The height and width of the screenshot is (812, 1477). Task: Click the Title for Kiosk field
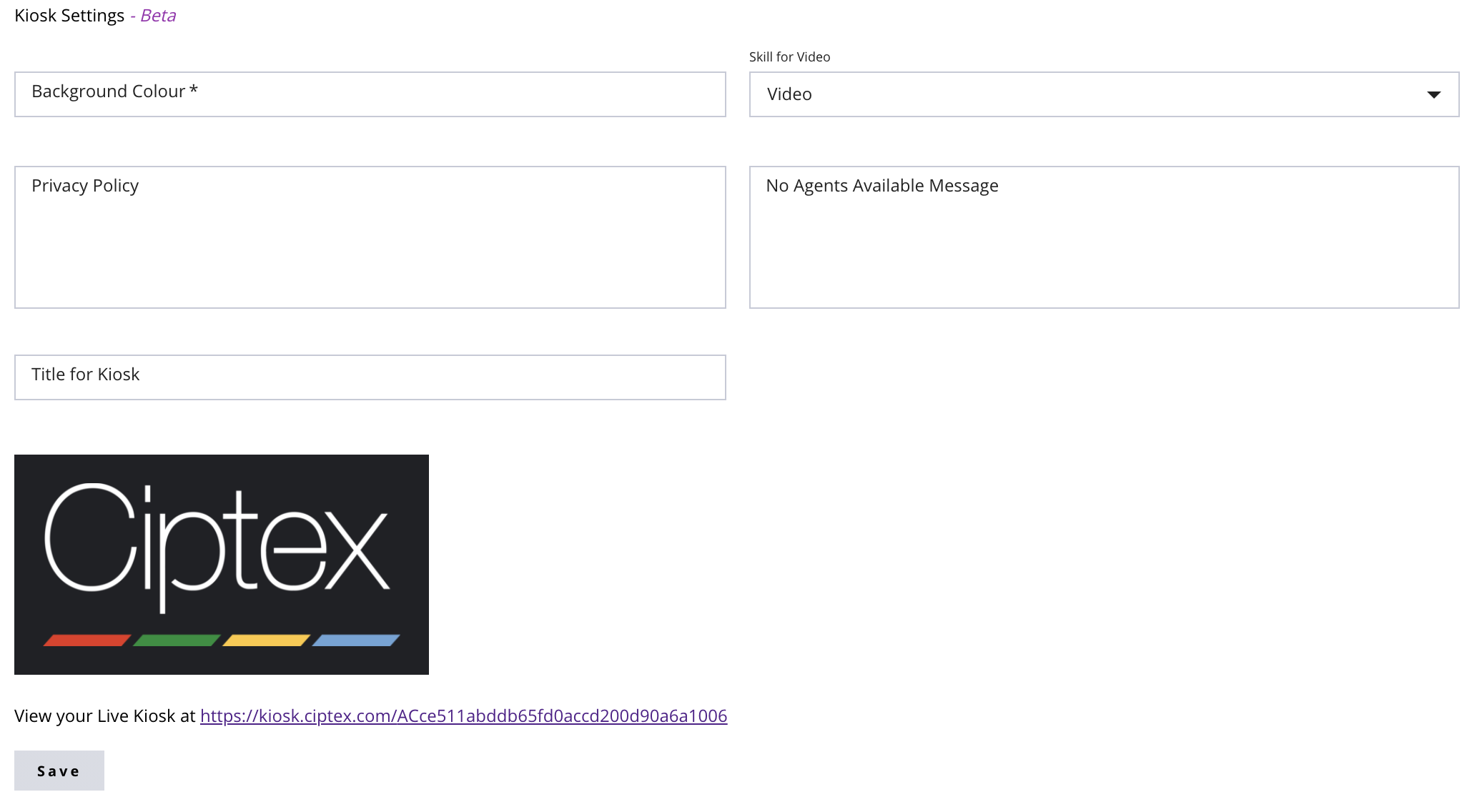pos(370,377)
